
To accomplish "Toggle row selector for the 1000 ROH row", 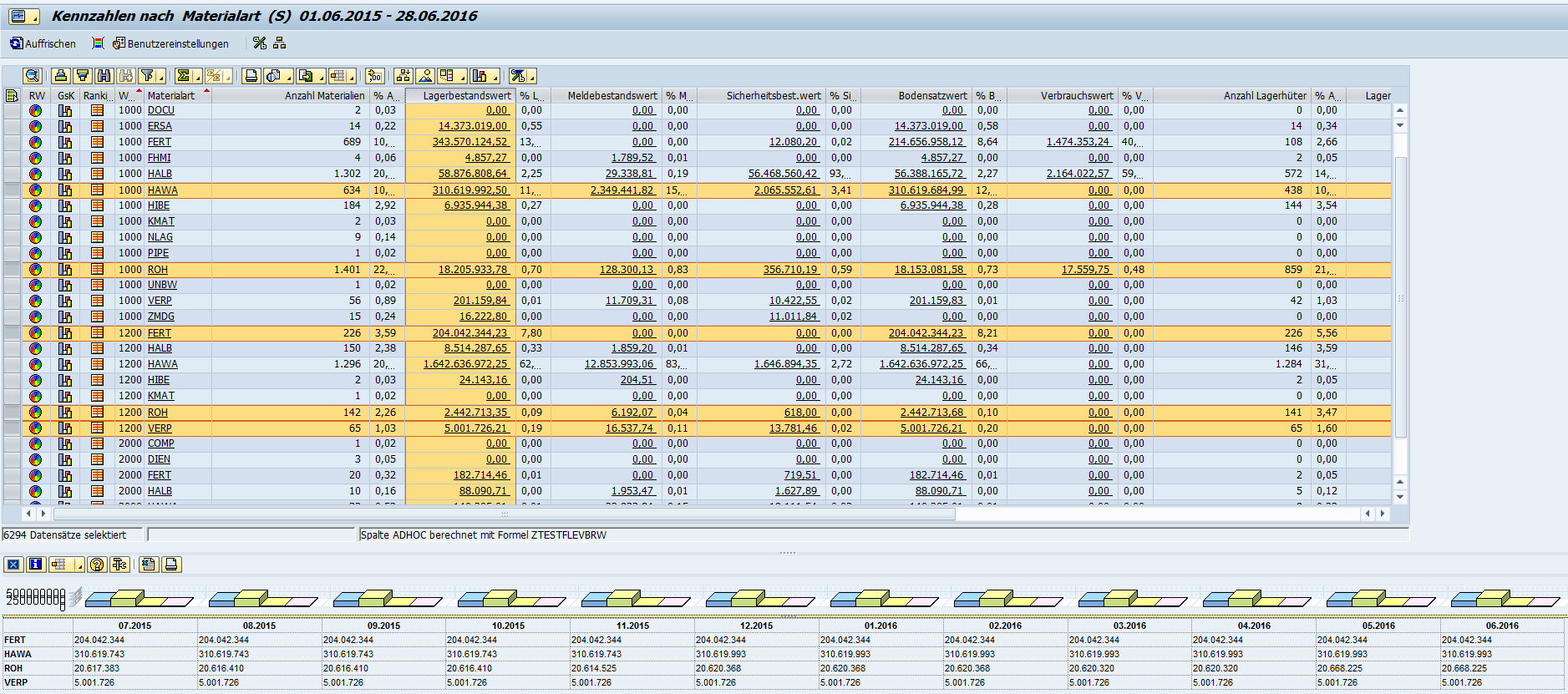I will coord(12,269).
